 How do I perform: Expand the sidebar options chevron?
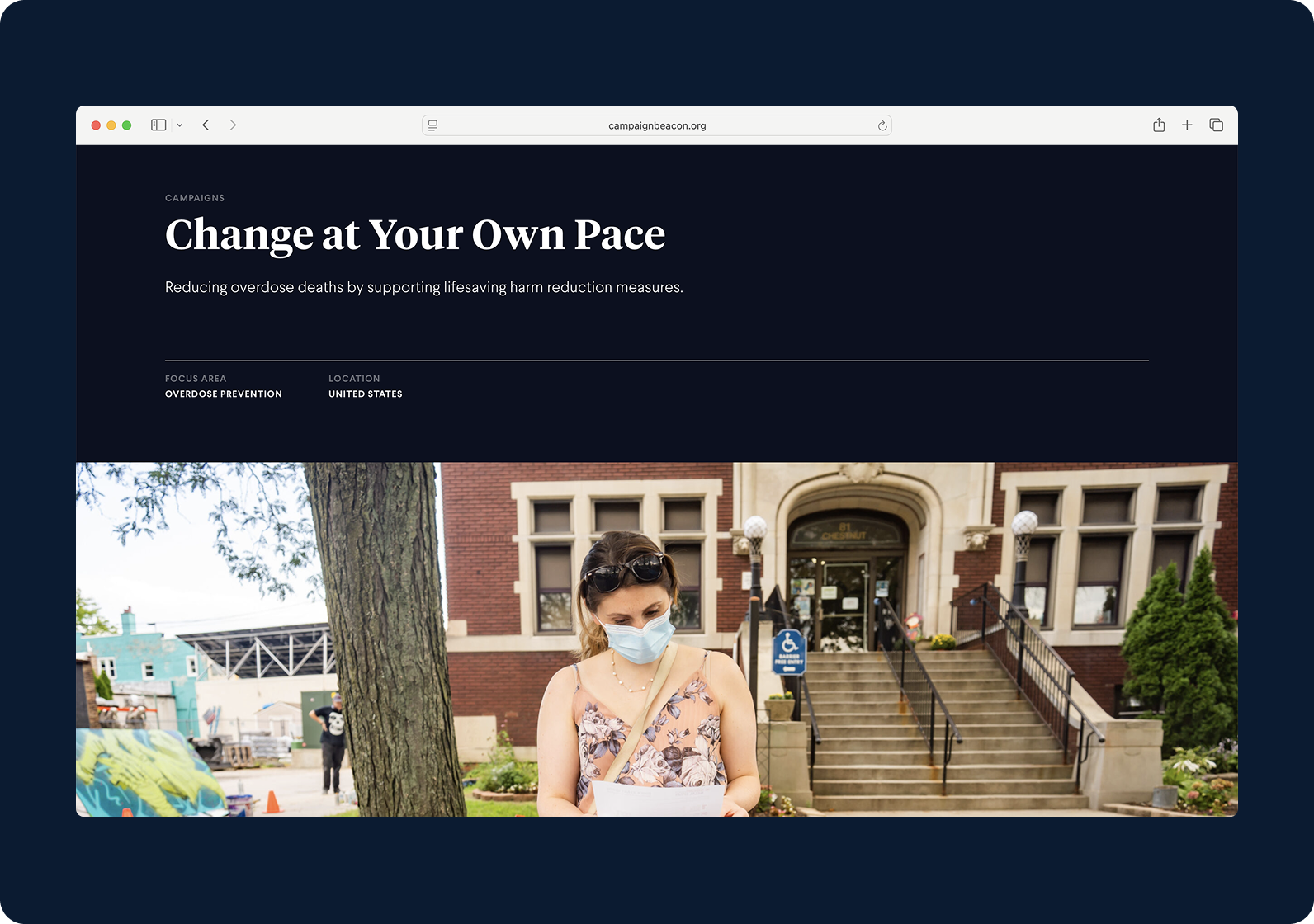point(179,125)
